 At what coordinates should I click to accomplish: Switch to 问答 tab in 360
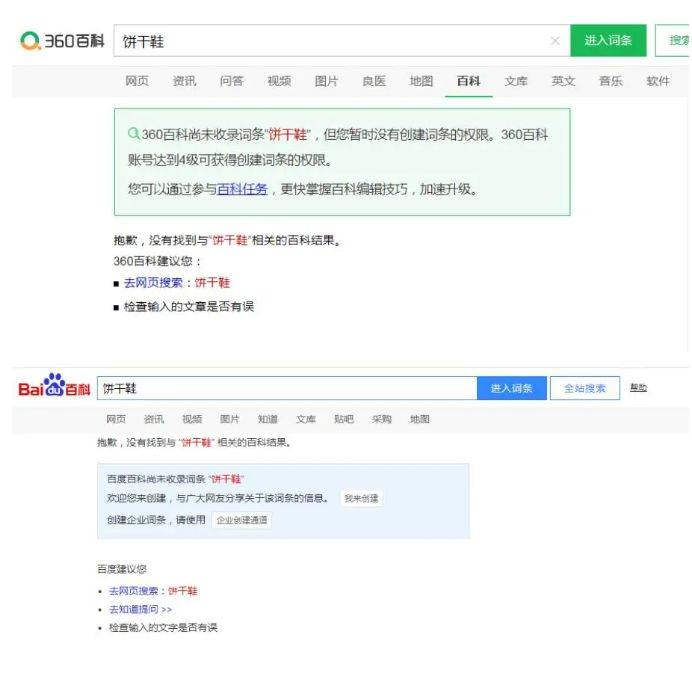pyautogui.click(x=231, y=81)
